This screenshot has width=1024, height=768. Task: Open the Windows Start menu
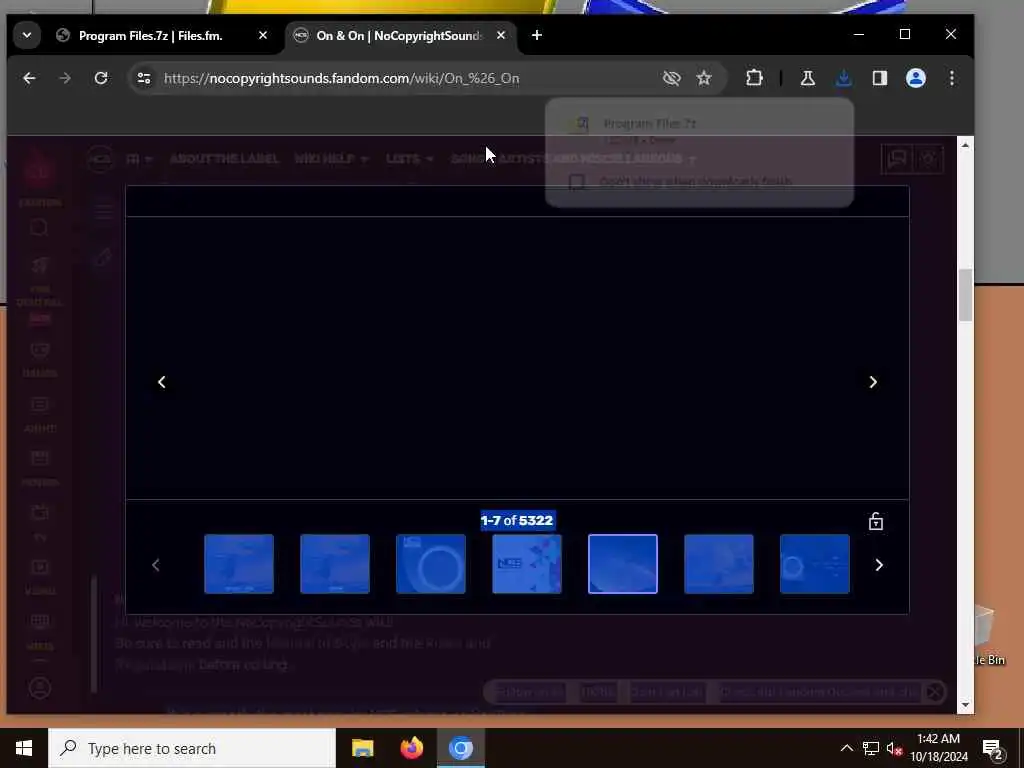click(x=24, y=748)
